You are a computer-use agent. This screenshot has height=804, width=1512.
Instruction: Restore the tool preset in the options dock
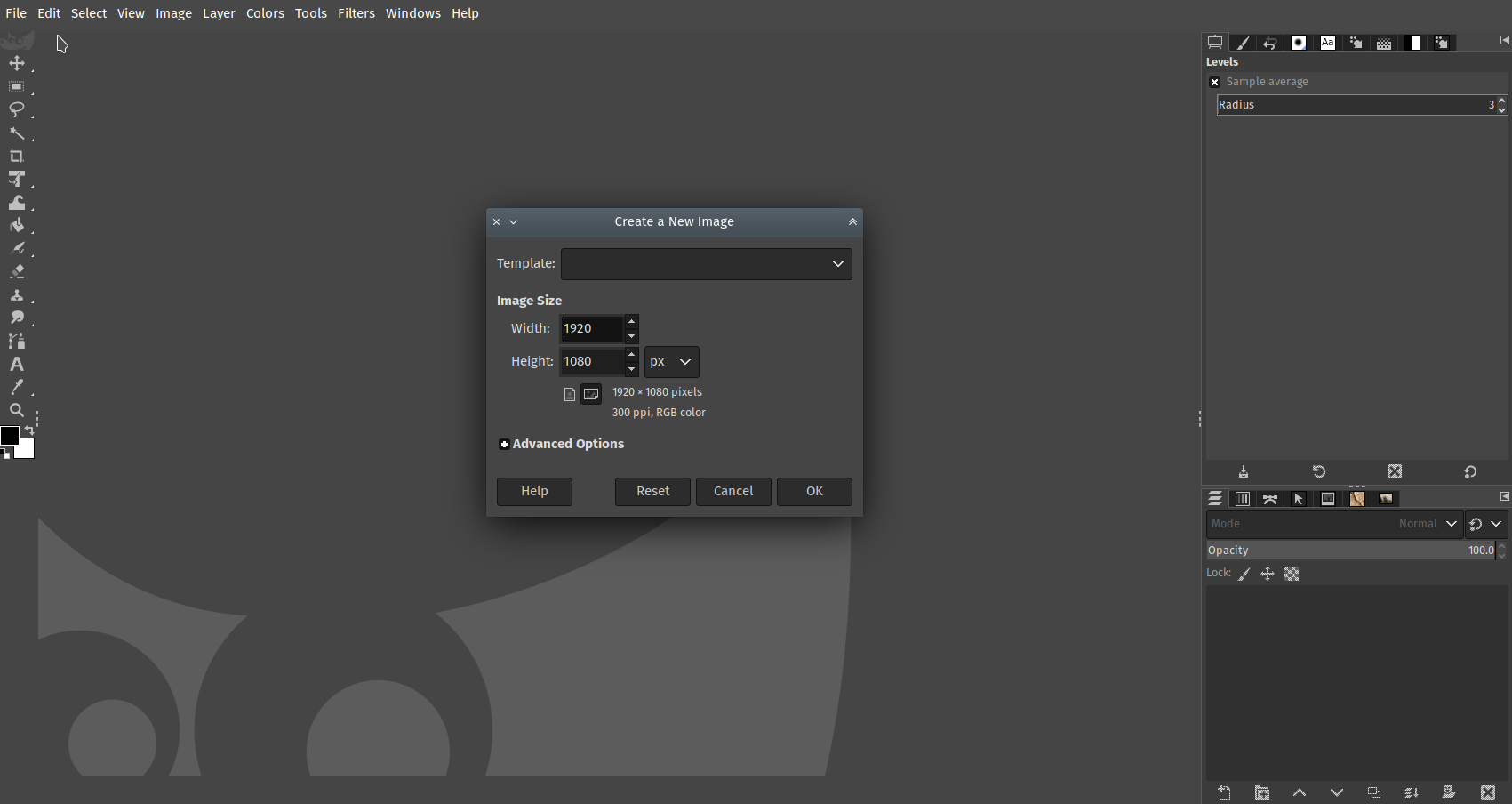pos(1319,471)
